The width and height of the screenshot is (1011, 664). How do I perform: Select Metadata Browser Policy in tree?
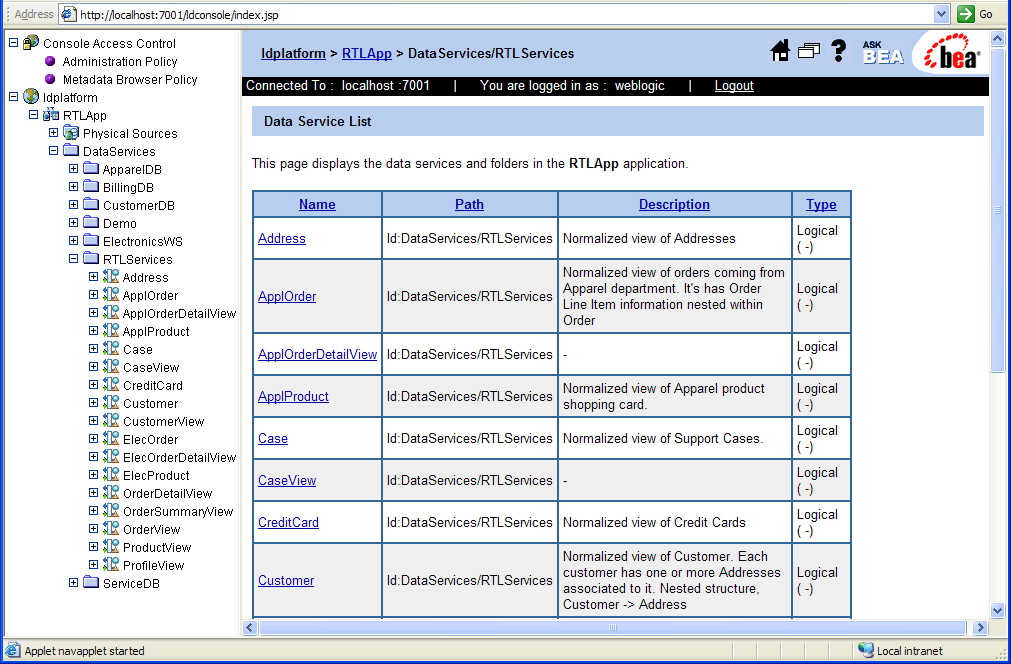coord(130,79)
